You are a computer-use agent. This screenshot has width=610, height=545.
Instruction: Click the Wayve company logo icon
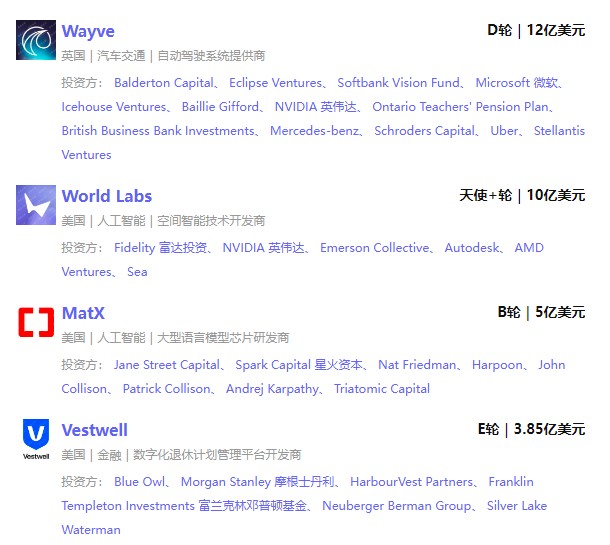pyautogui.click(x=36, y=40)
